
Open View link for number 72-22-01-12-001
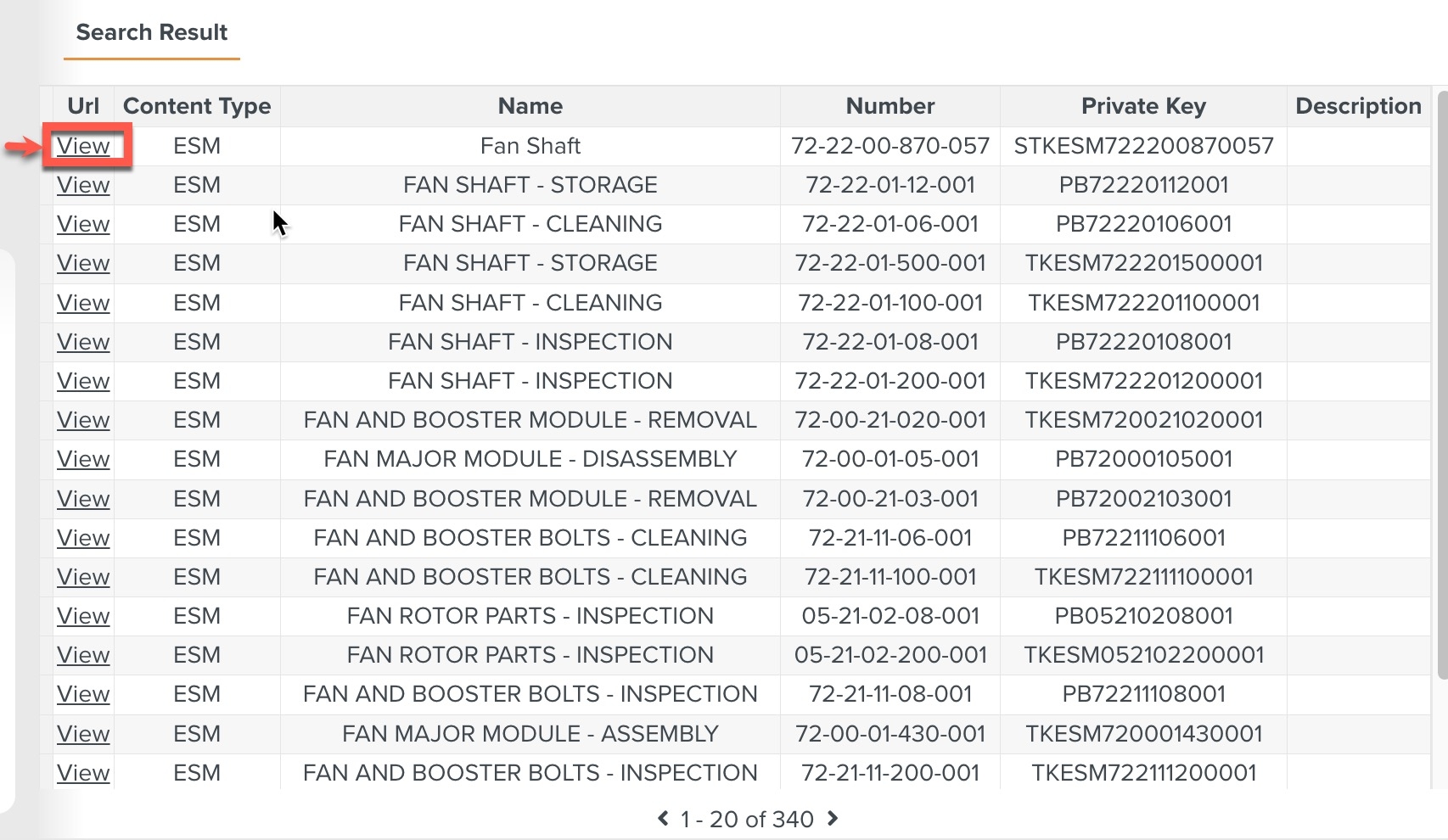[83, 185]
